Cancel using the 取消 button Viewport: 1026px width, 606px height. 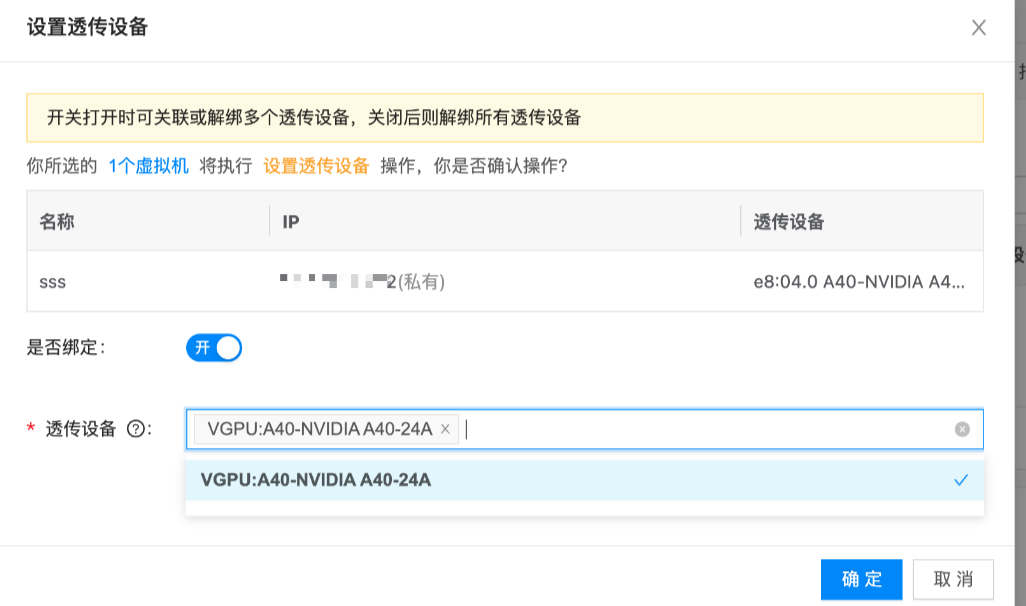coord(953,579)
